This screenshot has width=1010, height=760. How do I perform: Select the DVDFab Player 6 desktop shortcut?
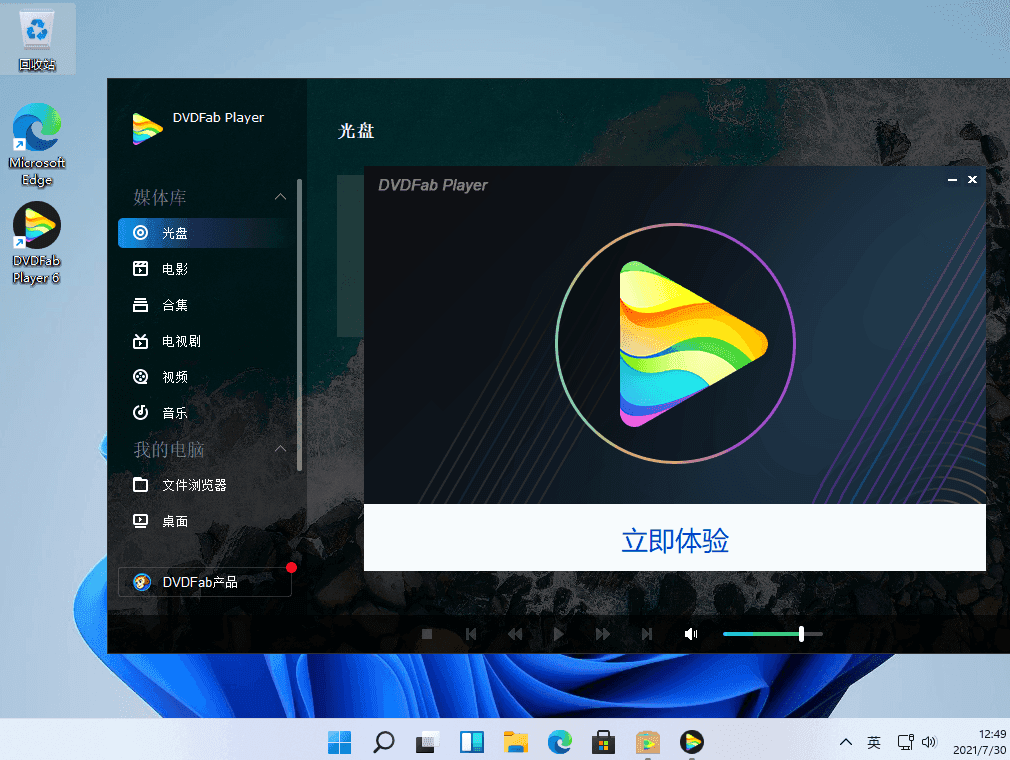pos(37,243)
